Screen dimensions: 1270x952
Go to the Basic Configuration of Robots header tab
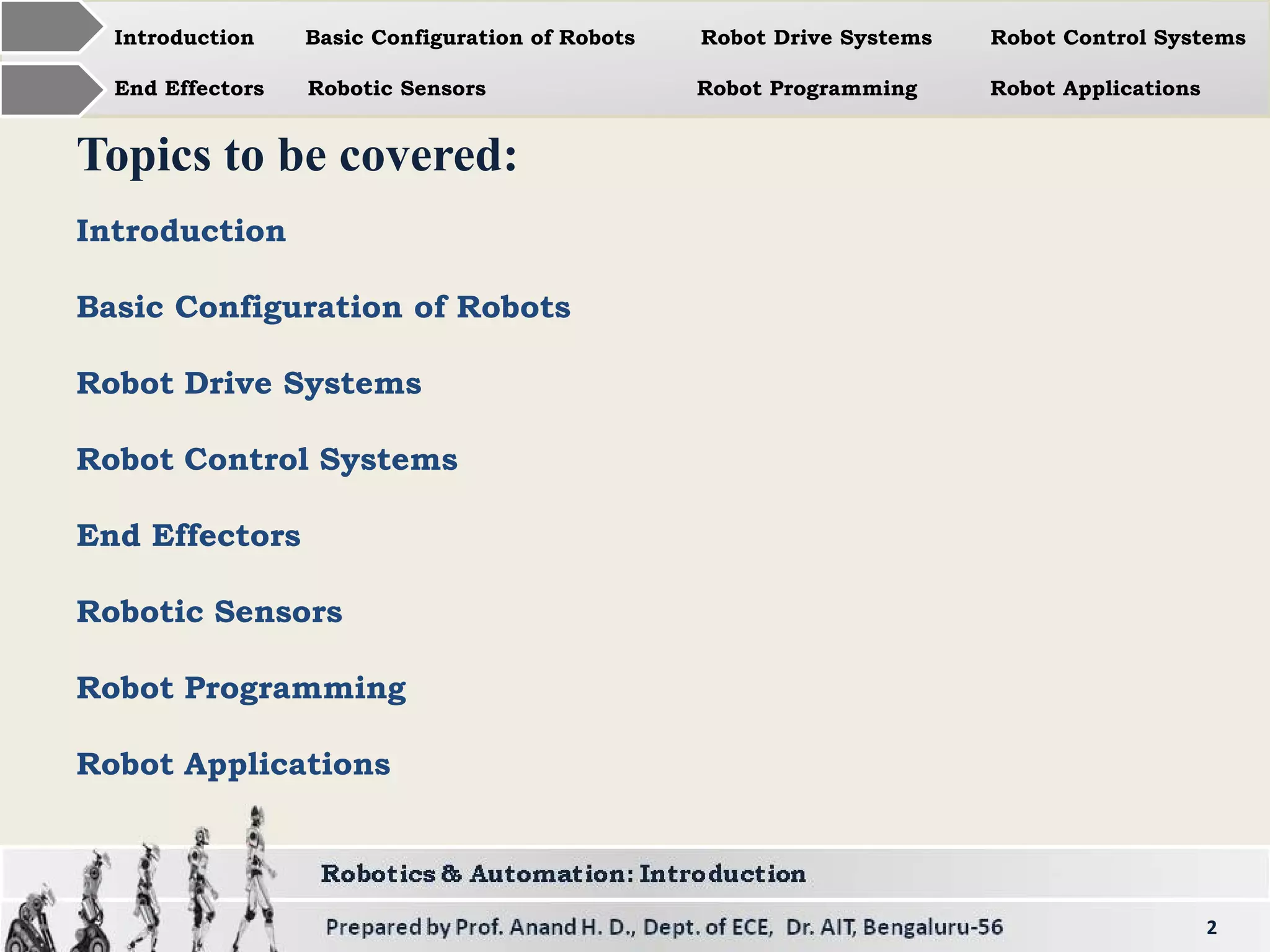pyautogui.click(x=470, y=38)
